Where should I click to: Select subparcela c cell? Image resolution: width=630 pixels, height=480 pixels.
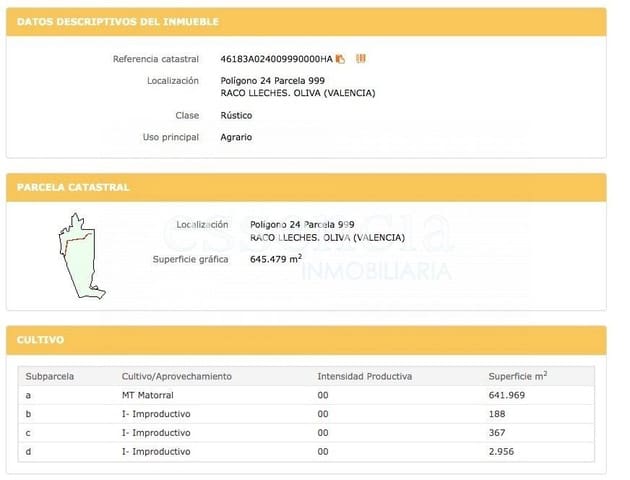[28, 433]
